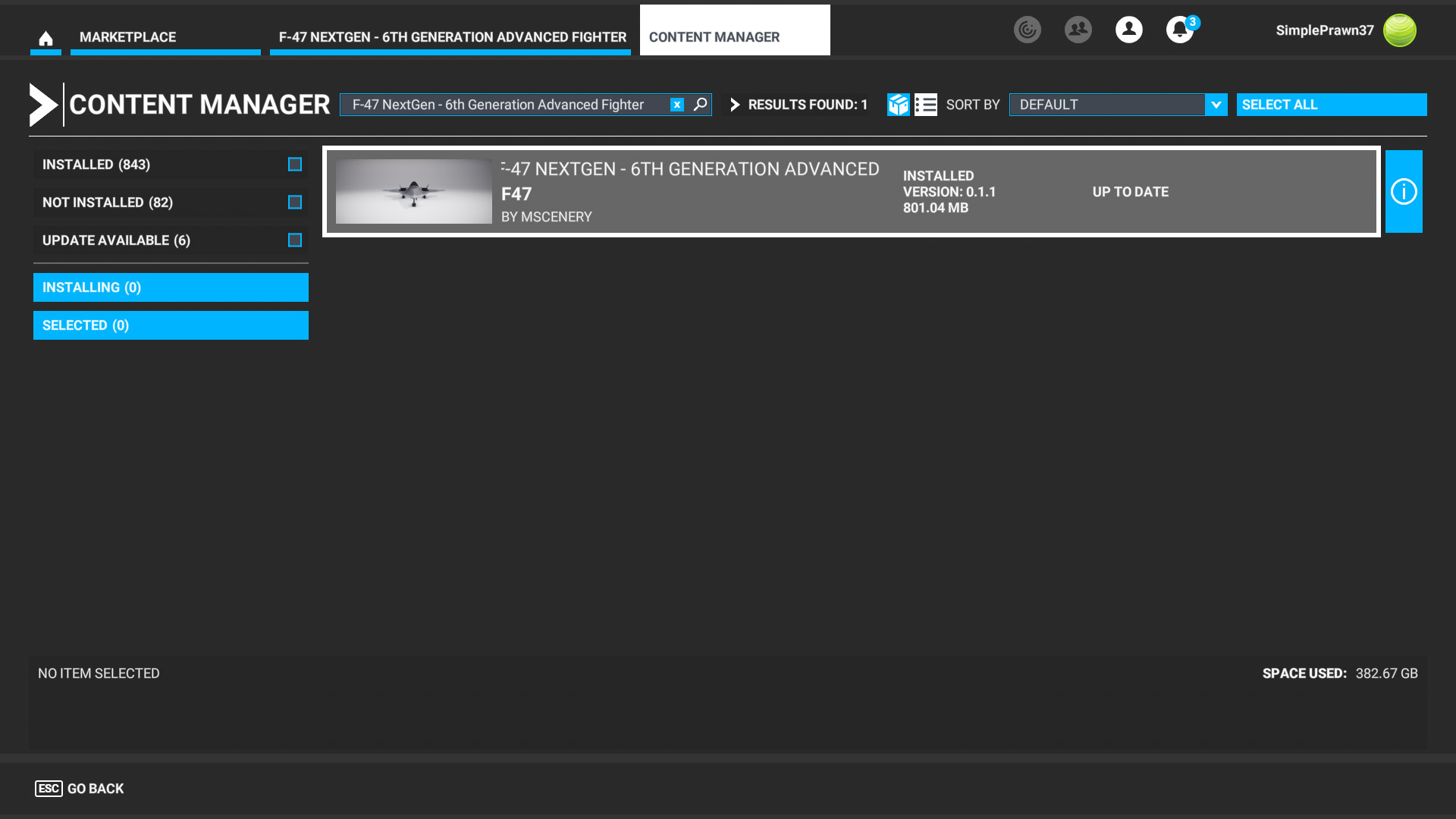1456x819 pixels.
Task: Click the magnifying glass search icon
Action: tap(701, 105)
